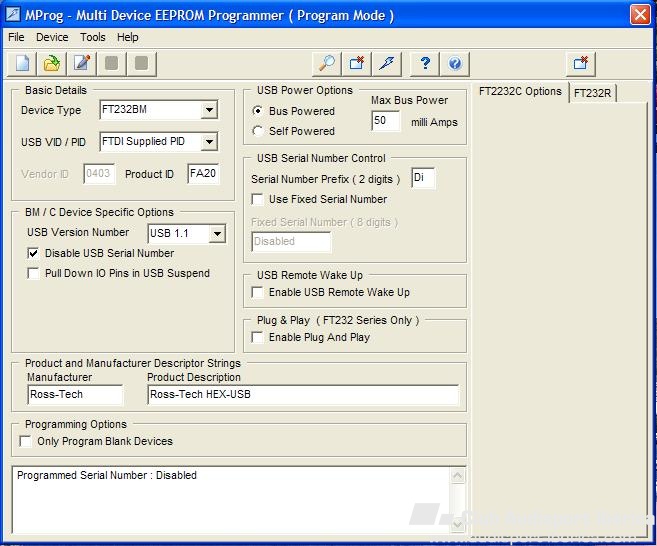Screen dimensions: 657x546
Task: Click the 'USB Power Options' group label
Action: click(x=305, y=90)
